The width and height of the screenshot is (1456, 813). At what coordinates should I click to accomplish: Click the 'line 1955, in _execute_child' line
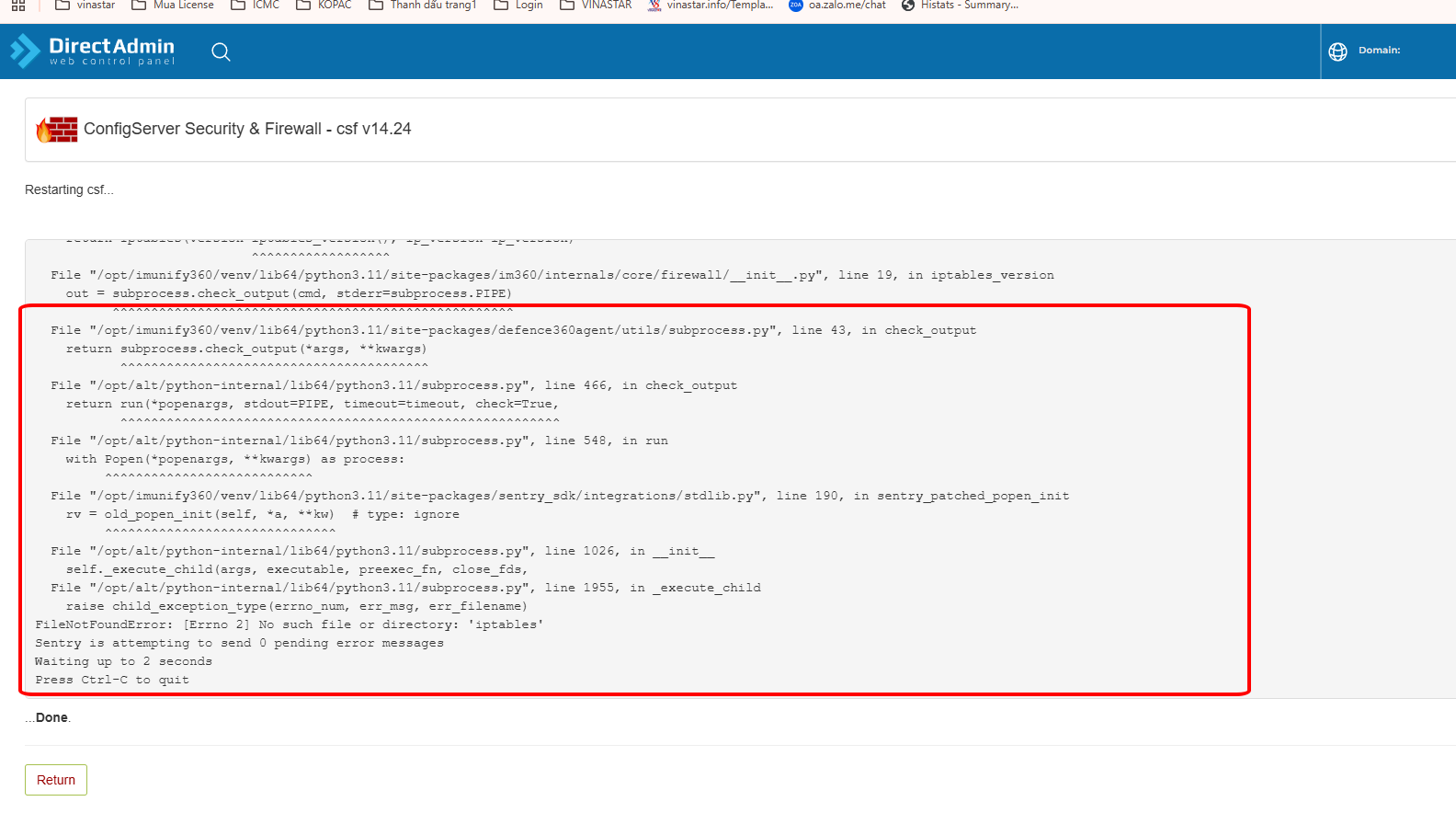point(405,588)
